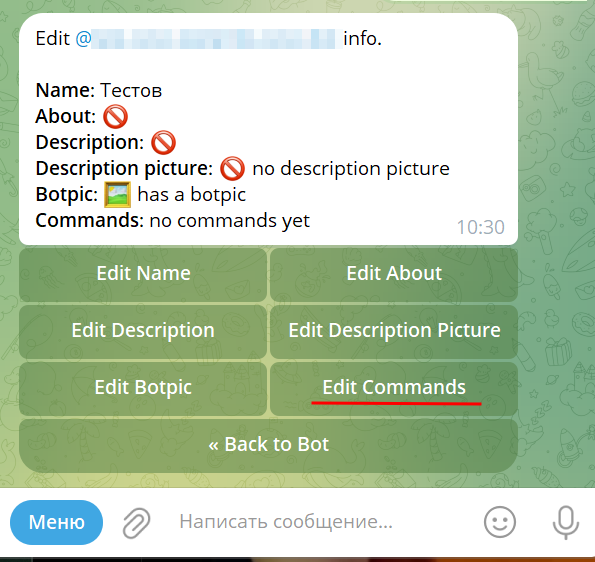Choose the Edit About button
The height and width of the screenshot is (562, 595).
394,274
